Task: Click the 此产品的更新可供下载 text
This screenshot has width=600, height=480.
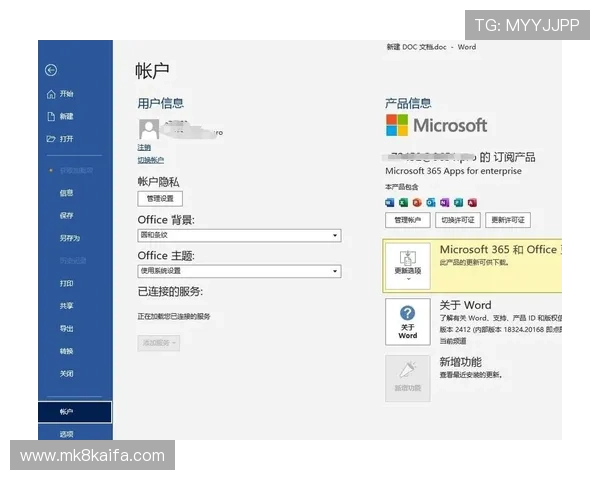Action: click(x=474, y=263)
